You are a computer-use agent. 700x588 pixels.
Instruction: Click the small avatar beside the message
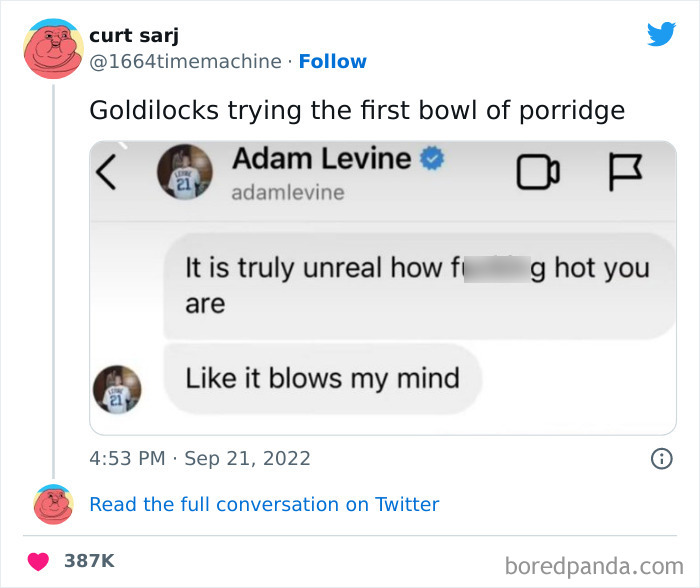pyautogui.click(x=117, y=388)
